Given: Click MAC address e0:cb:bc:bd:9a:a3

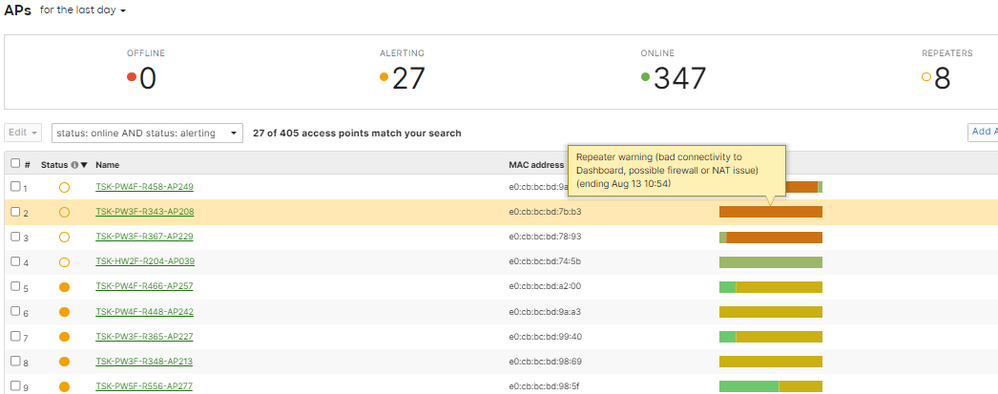Looking at the screenshot, I should click(x=545, y=311).
